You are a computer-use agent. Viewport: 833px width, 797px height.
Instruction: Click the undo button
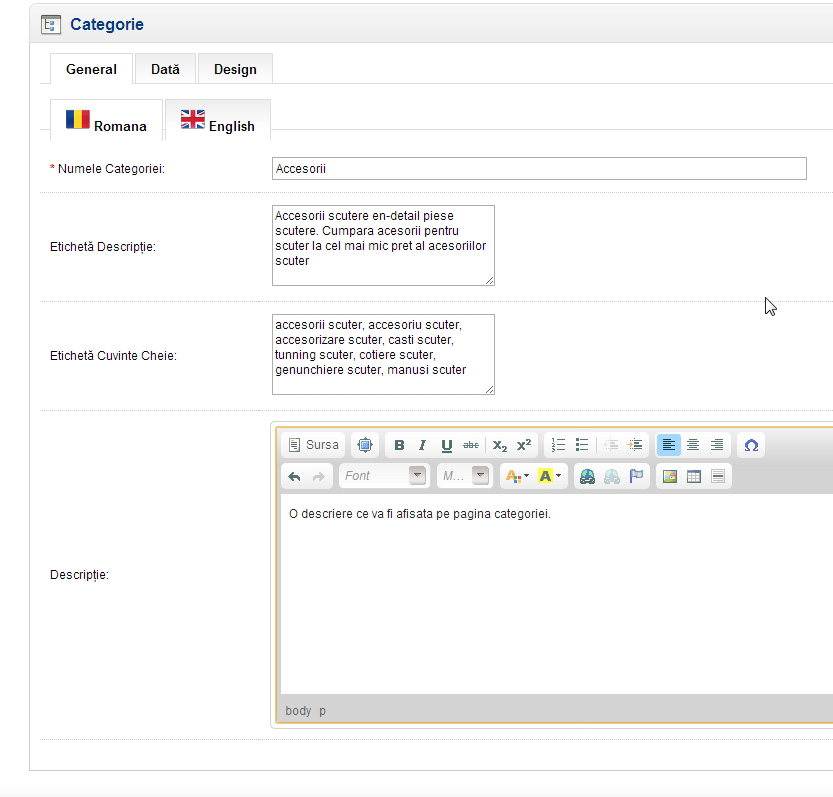(x=294, y=477)
